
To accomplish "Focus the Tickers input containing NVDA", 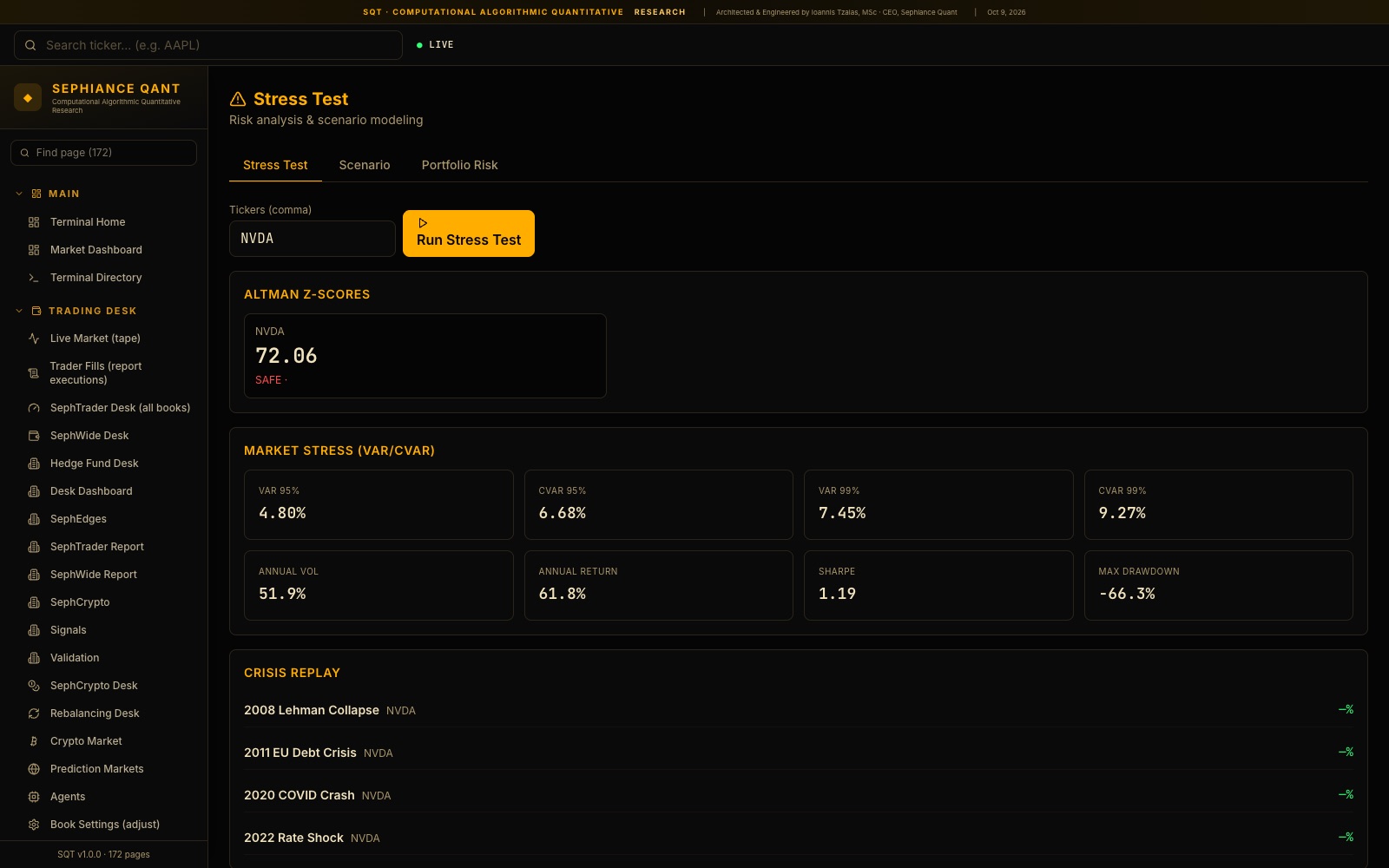I will (x=313, y=239).
